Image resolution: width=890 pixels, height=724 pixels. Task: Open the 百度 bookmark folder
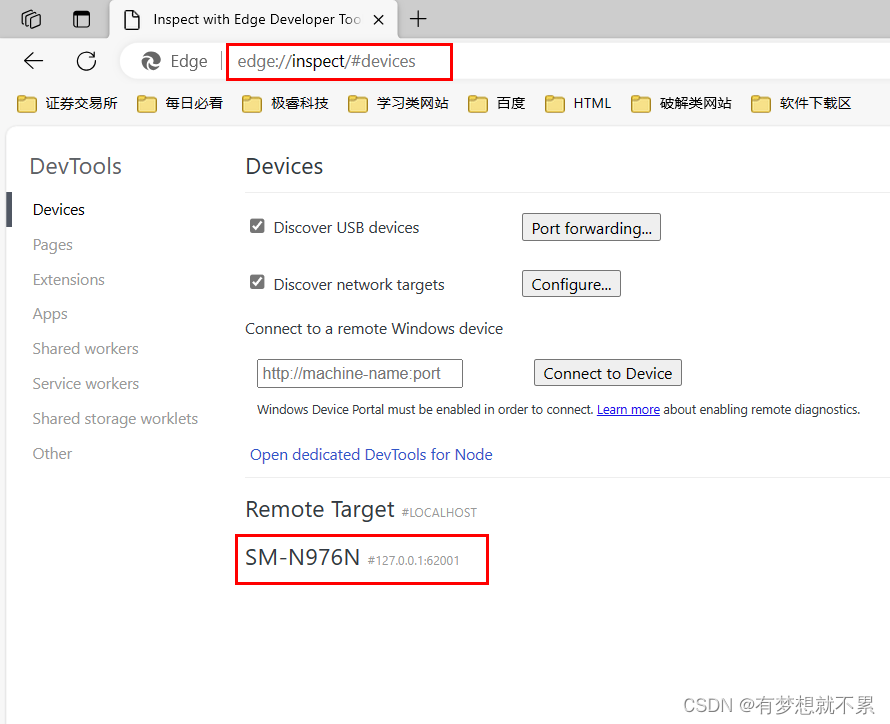coord(497,103)
